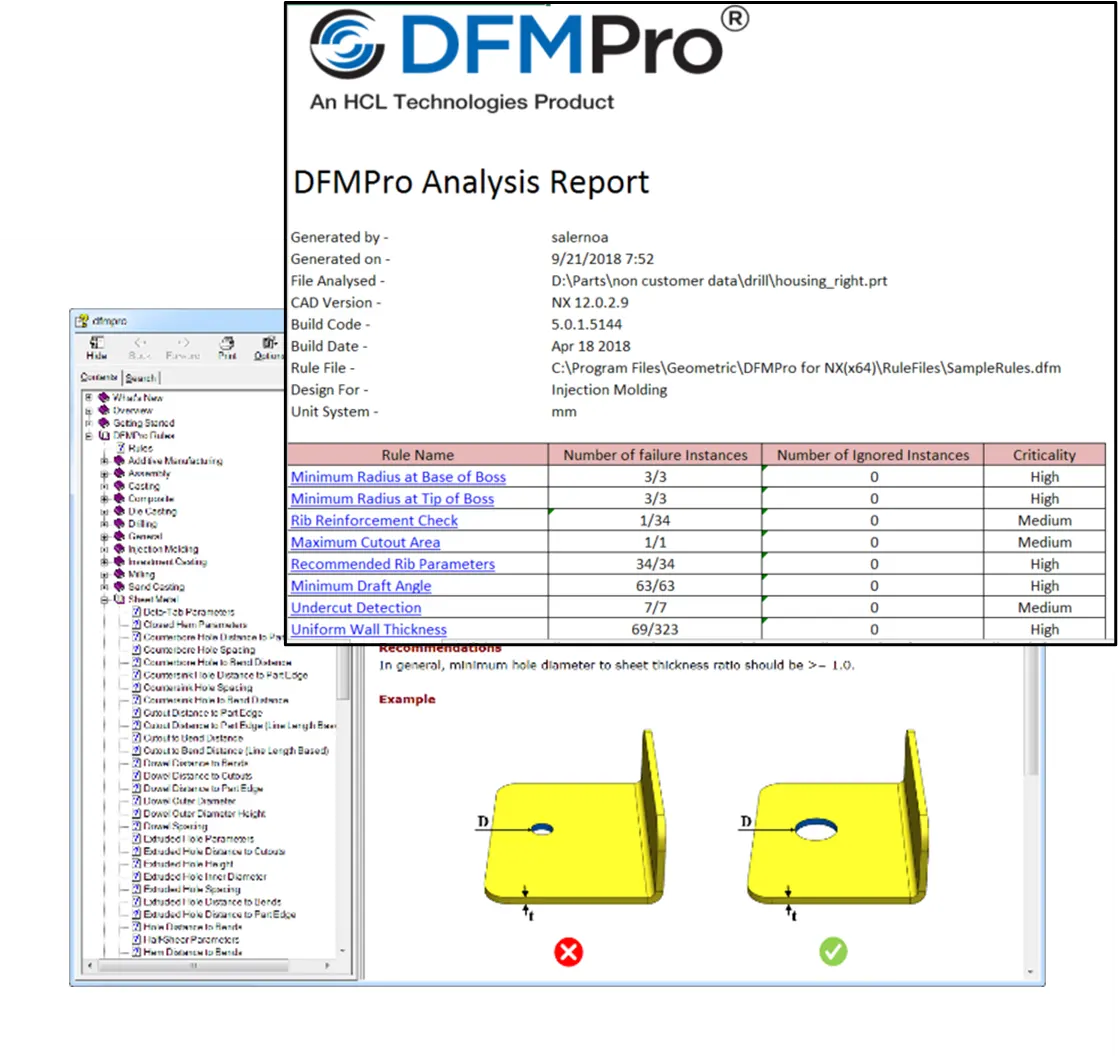Select Dowel Outer Diameter help topic
The width and height of the screenshot is (1118, 1056).
pos(190,801)
